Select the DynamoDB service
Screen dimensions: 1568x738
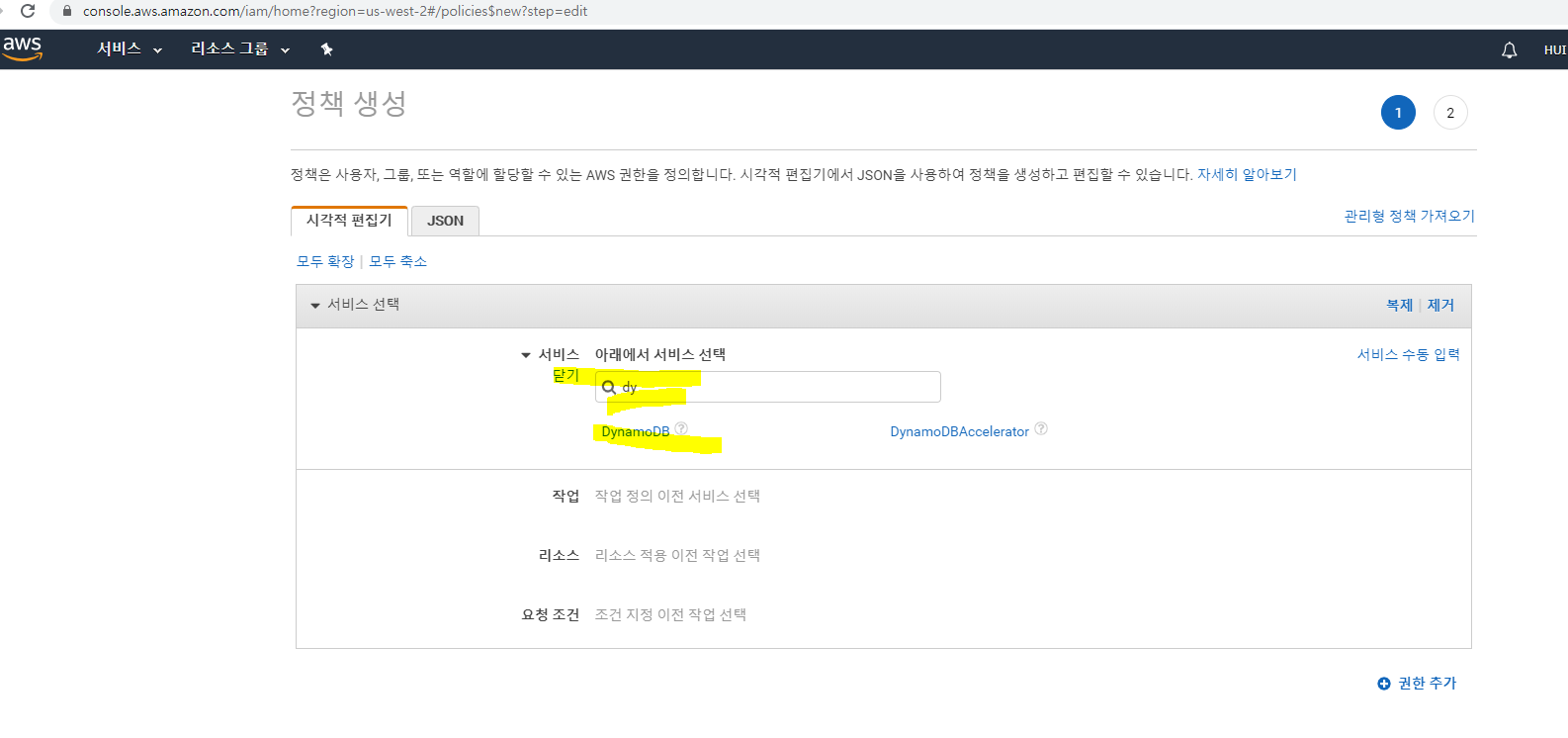[636, 431]
